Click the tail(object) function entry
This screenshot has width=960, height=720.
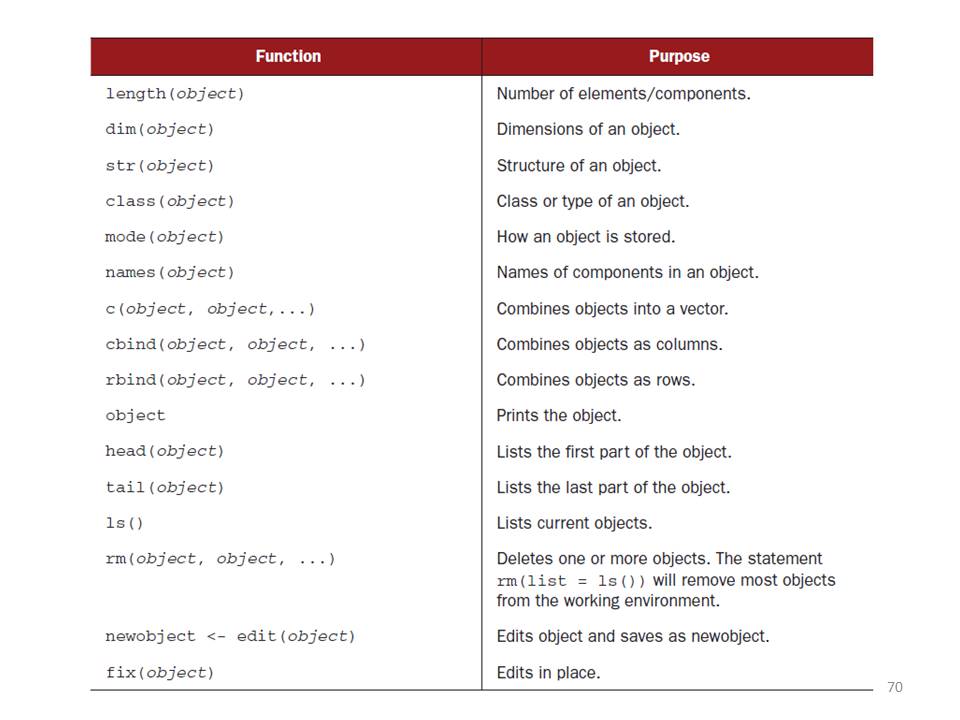click(x=165, y=488)
